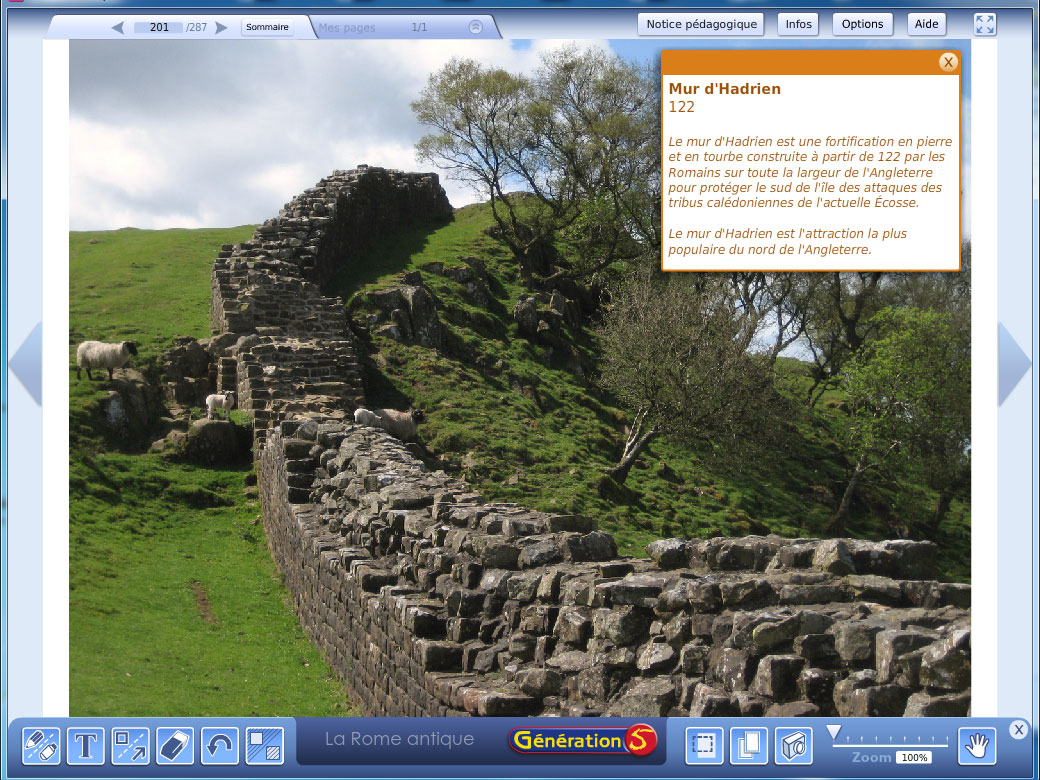Select the Text tool
Screen dimensions: 1040x780
[86, 745]
